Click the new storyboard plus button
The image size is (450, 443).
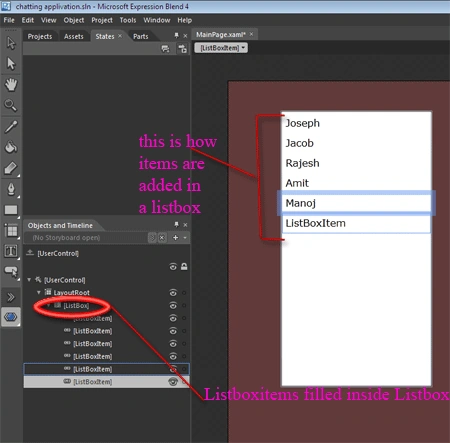click(175, 238)
